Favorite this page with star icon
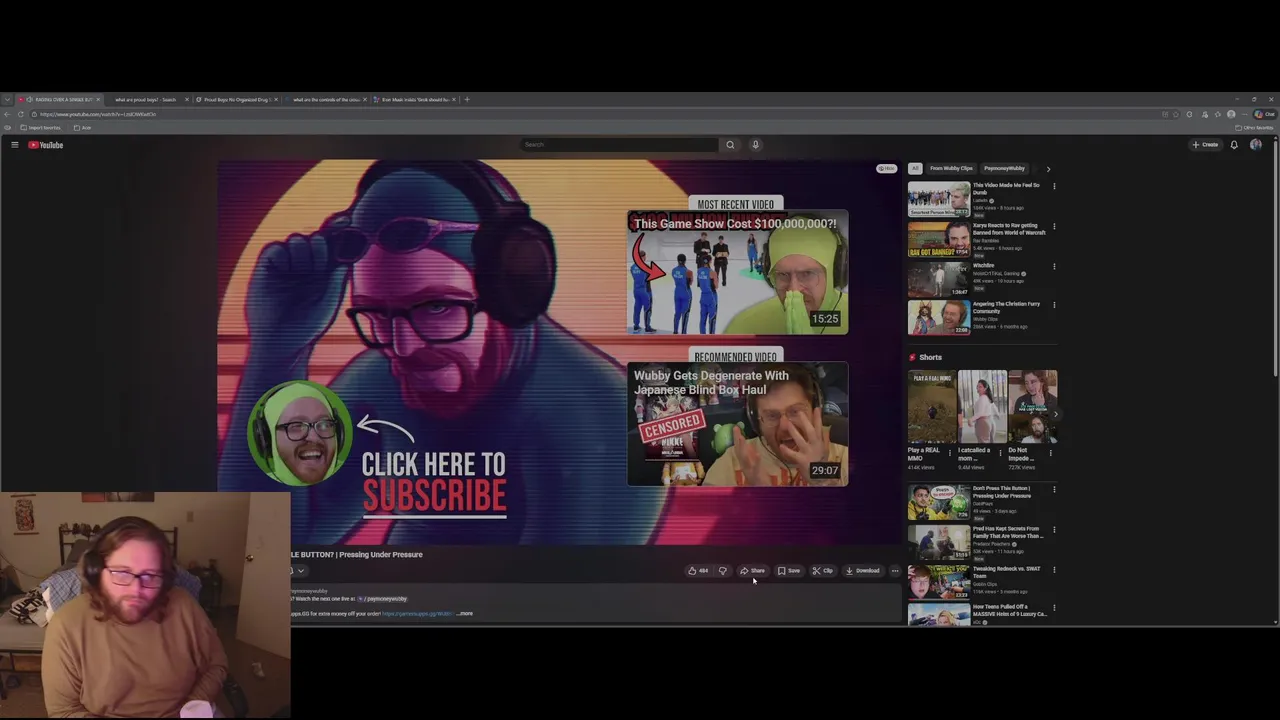 point(1176,114)
